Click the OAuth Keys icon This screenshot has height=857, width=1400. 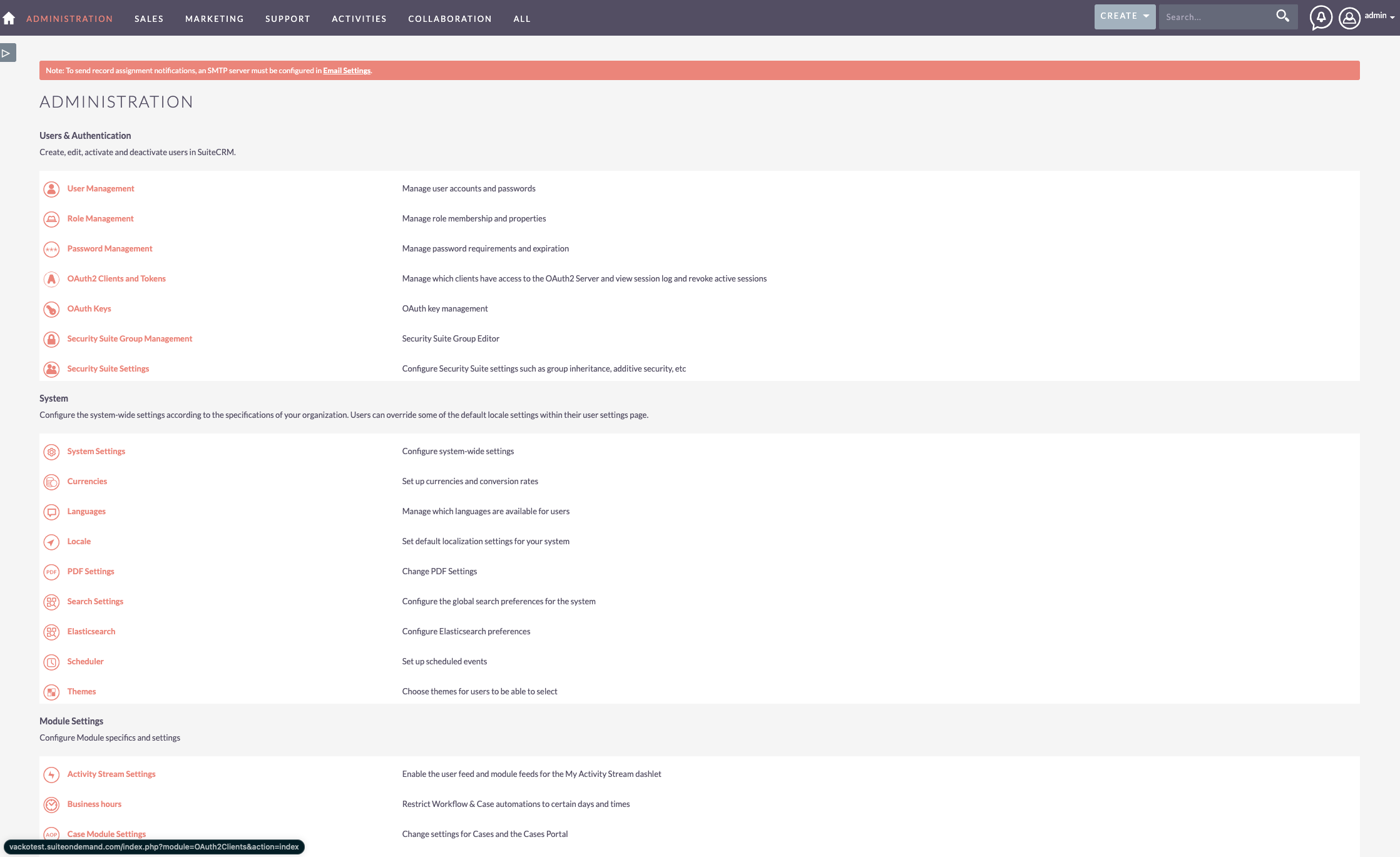(51, 309)
